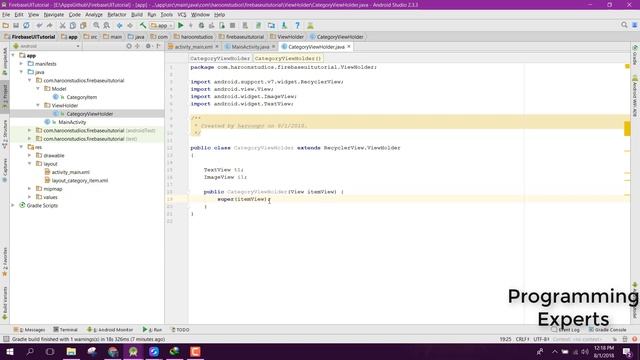Select layout_category_item.xml in project tree

click(80, 180)
